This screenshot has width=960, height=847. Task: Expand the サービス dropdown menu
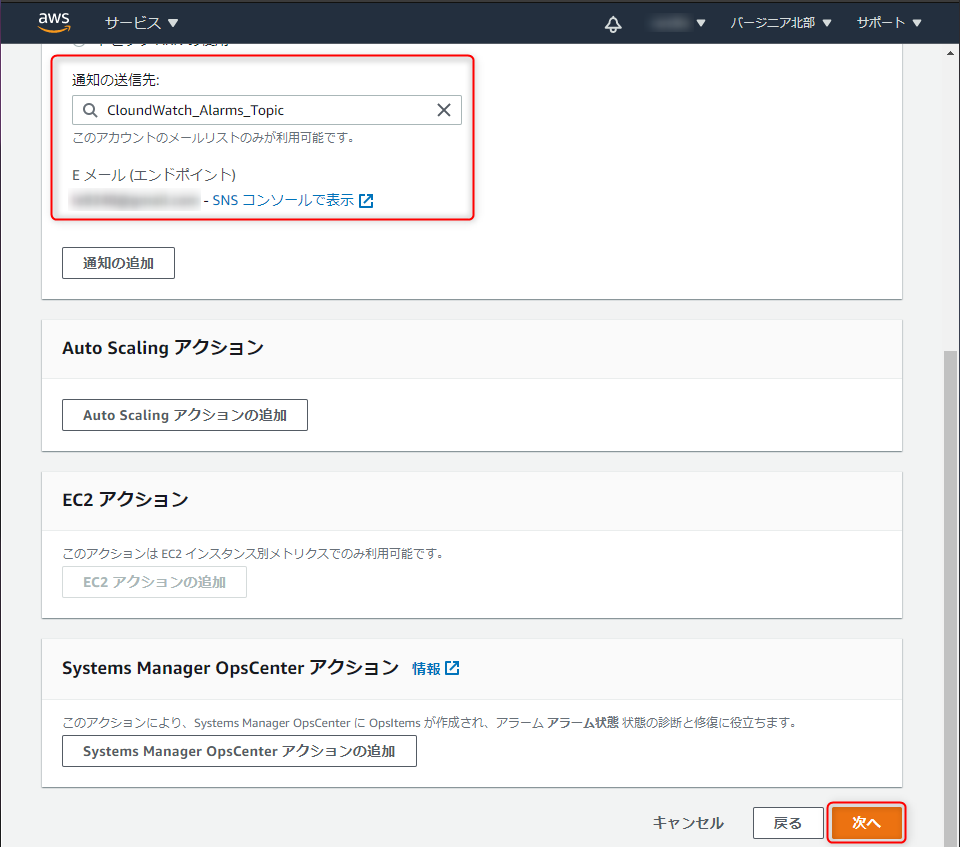(141, 23)
